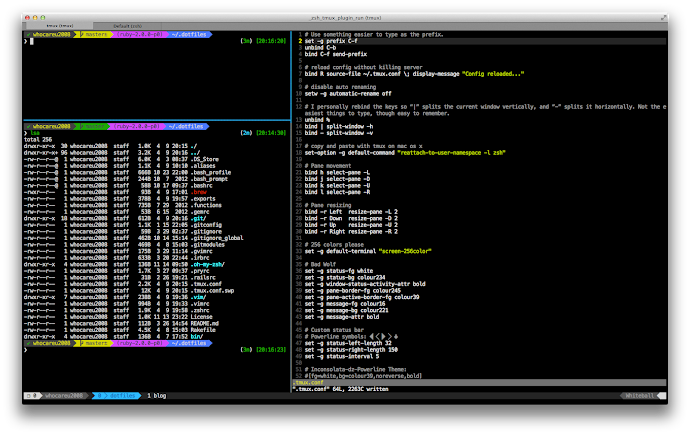This screenshot has height=435, width=690.
Task: Click the whocareu2008 segment in tmux status bar
Action: pyautogui.click(x=64, y=395)
